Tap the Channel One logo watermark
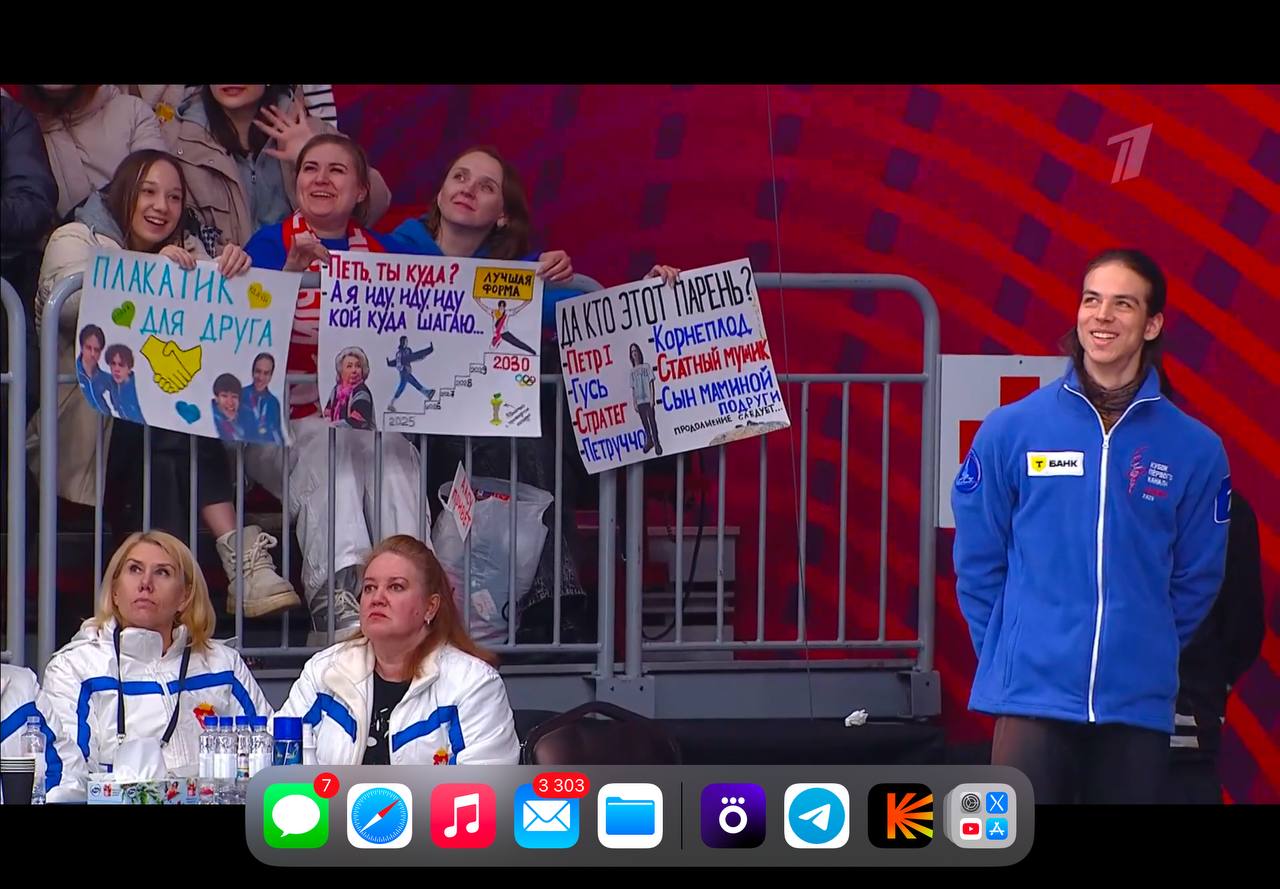The width and height of the screenshot is (1280, 889). [x=1128, y=153]
